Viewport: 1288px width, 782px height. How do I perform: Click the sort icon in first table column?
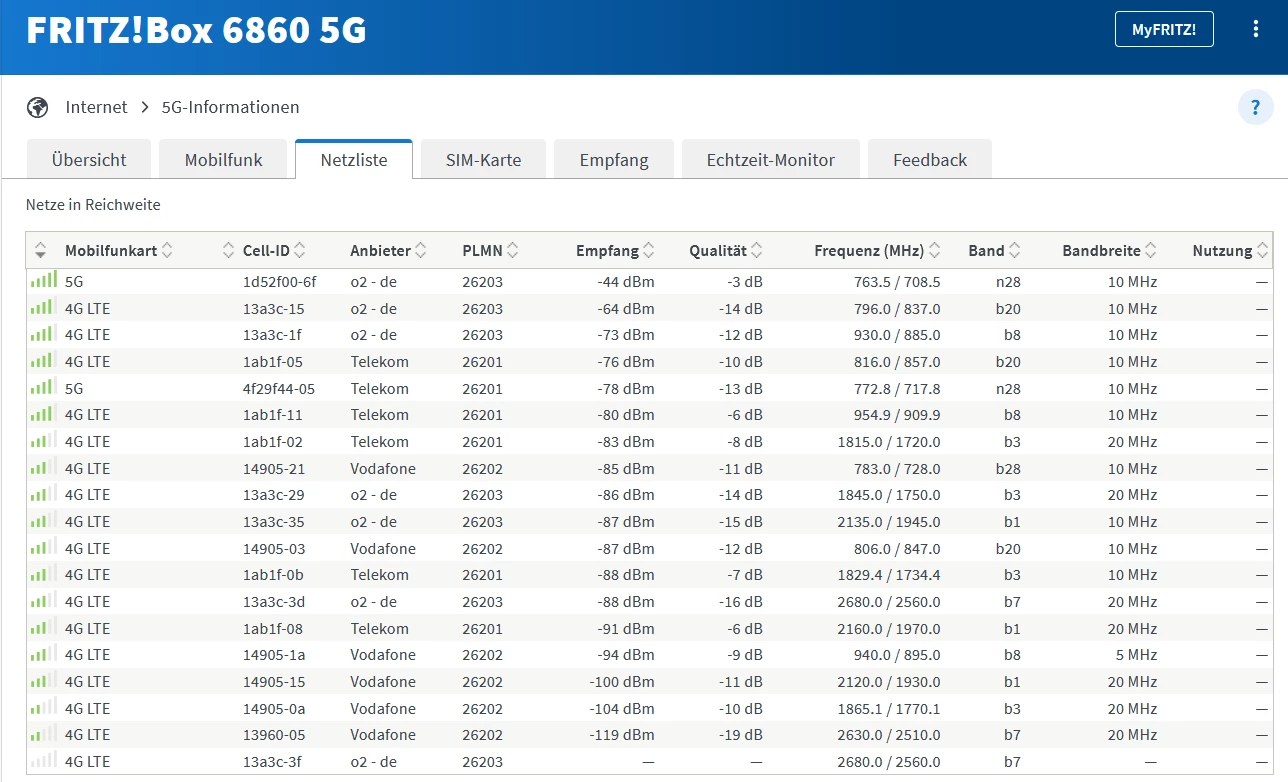point(41,251)
